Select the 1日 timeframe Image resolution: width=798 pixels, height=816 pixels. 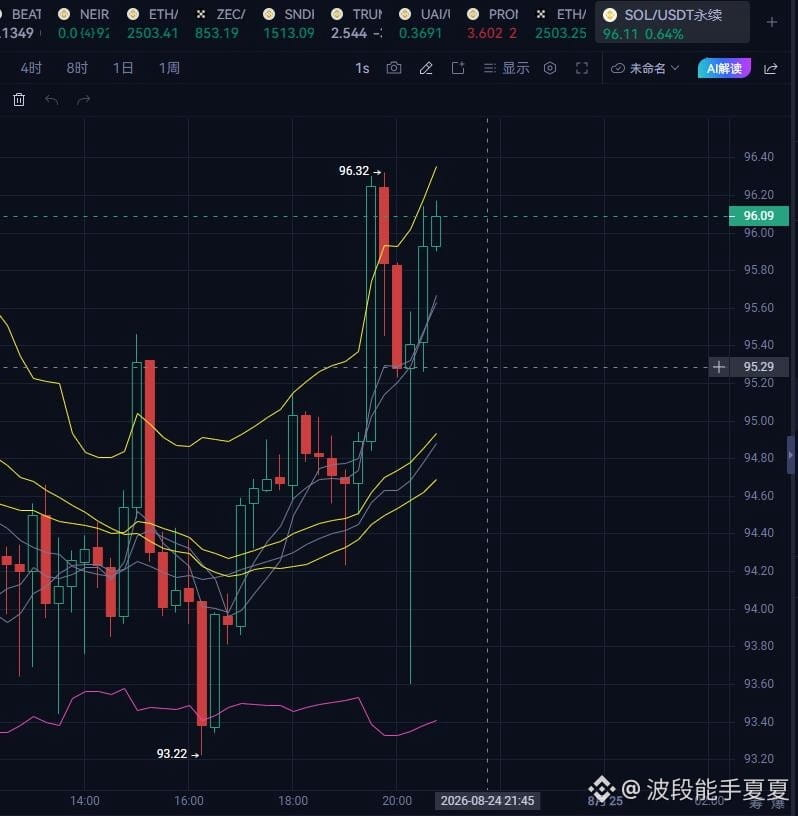point(123,68)
